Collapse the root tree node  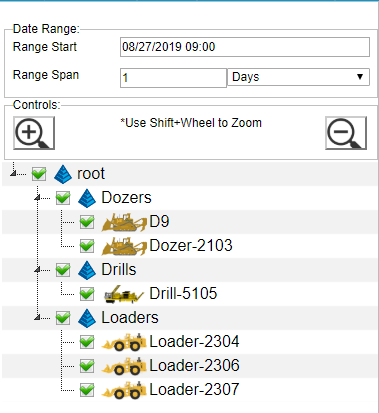click(x=13, y=174)
